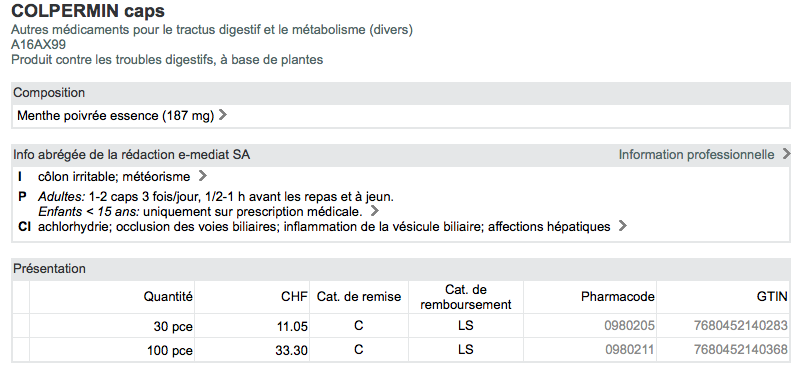Click the chevron beside Information professionnelle
Screen dimensions: 797x373
786,153
